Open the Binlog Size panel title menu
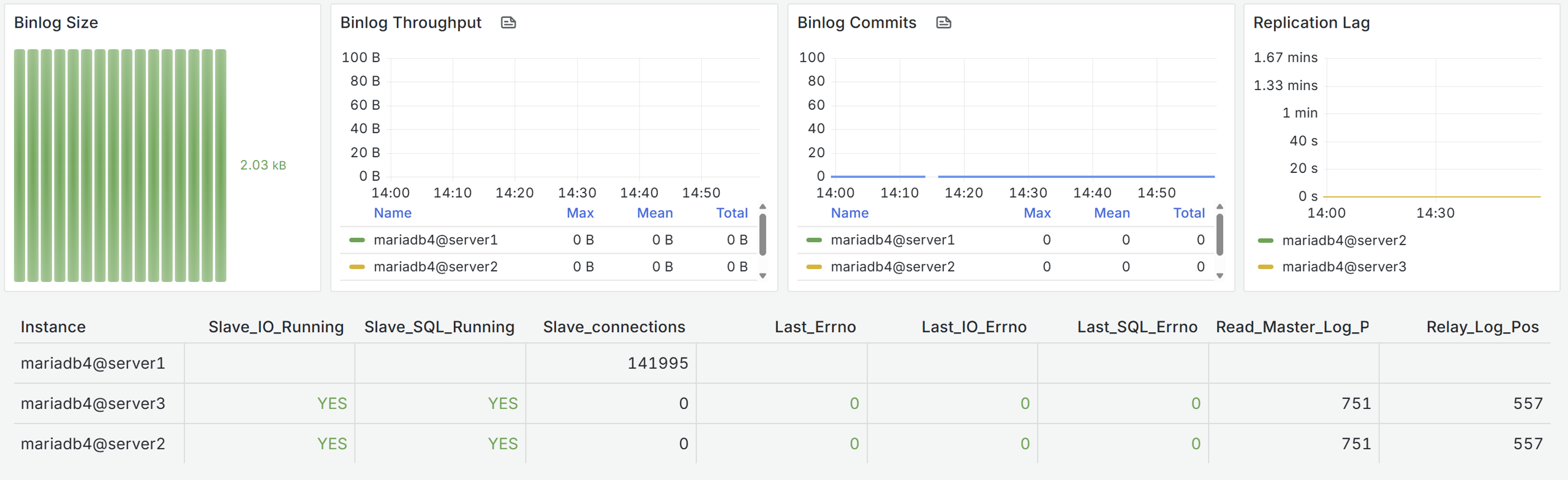This screenshot has width=1568, height=480. (x=56, y=23)
